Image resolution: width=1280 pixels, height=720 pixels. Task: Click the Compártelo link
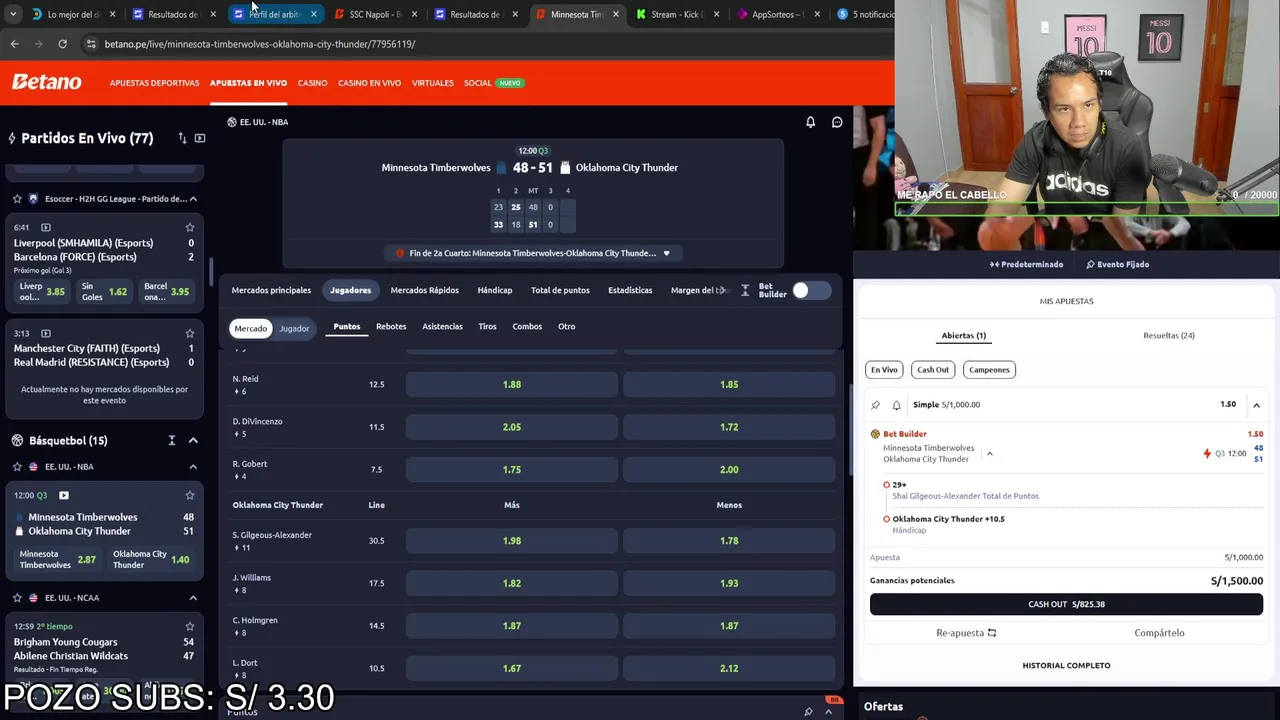tap(1159, 633)
